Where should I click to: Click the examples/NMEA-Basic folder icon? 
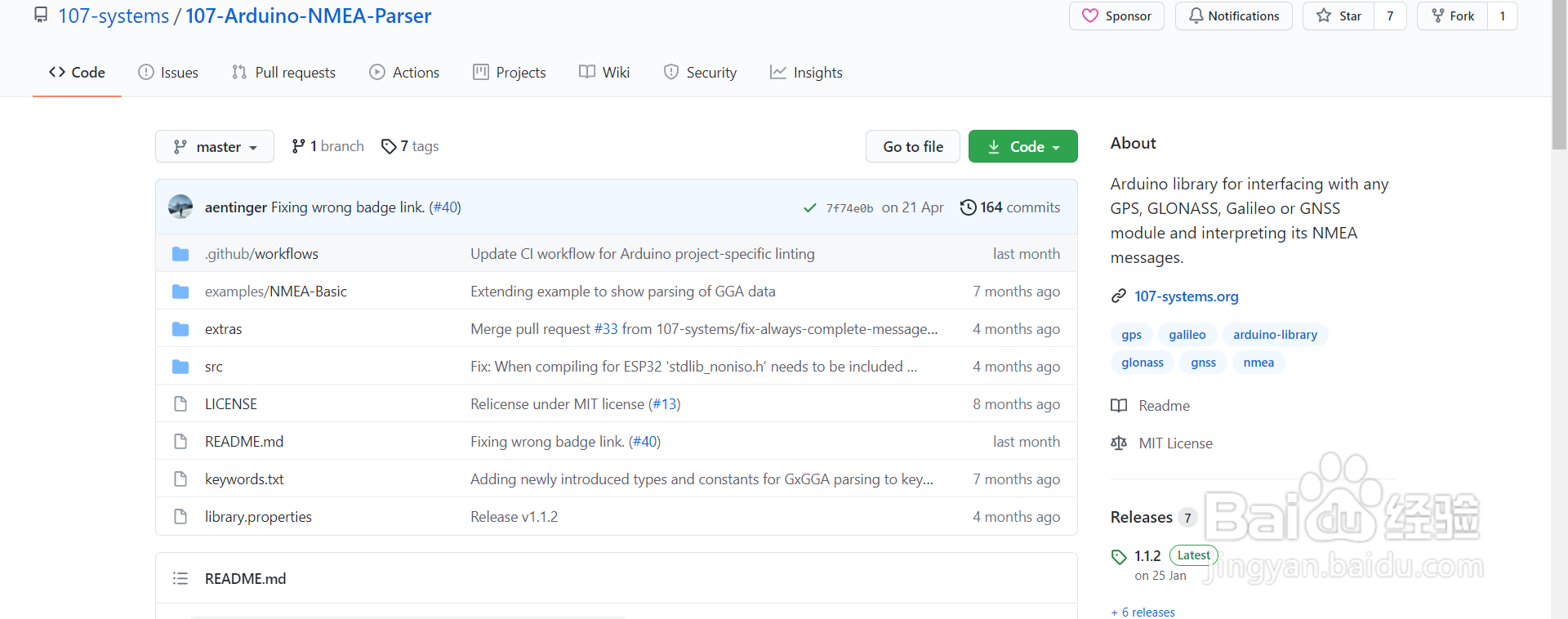click(180, 292)
